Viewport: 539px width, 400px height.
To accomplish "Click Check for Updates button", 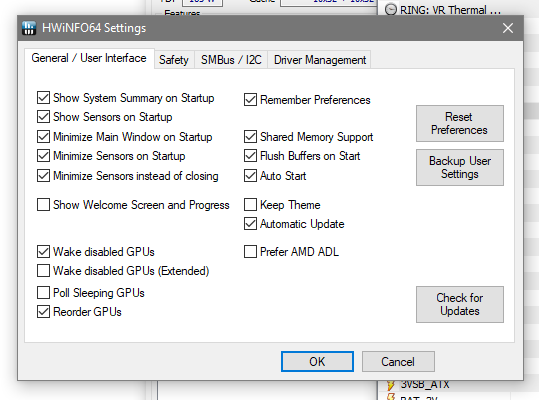I will coord(460,304).
